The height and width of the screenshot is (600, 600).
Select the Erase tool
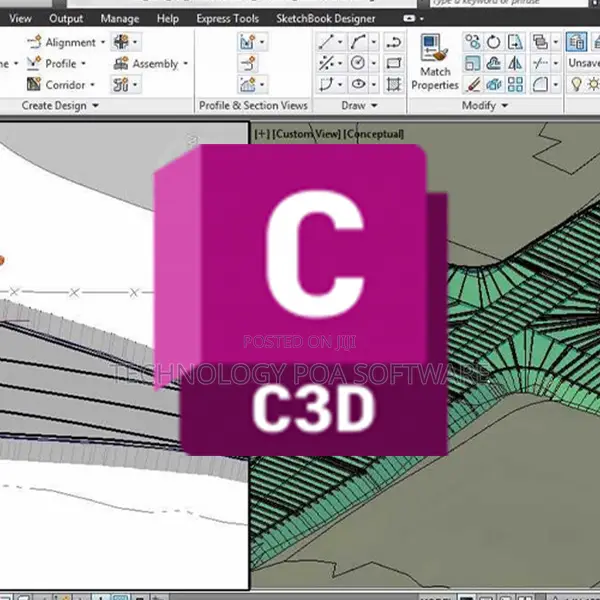pyautogui.click(x=472, y=84)
